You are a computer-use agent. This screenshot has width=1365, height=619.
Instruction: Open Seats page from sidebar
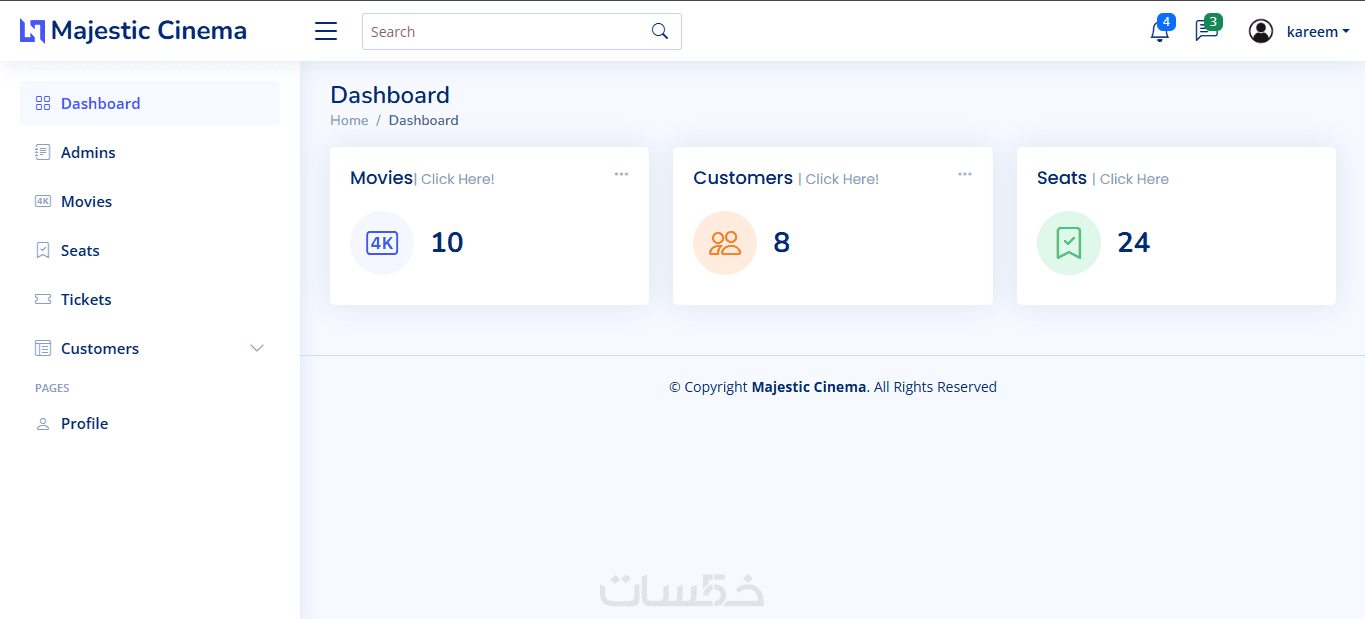click(80, 250)
